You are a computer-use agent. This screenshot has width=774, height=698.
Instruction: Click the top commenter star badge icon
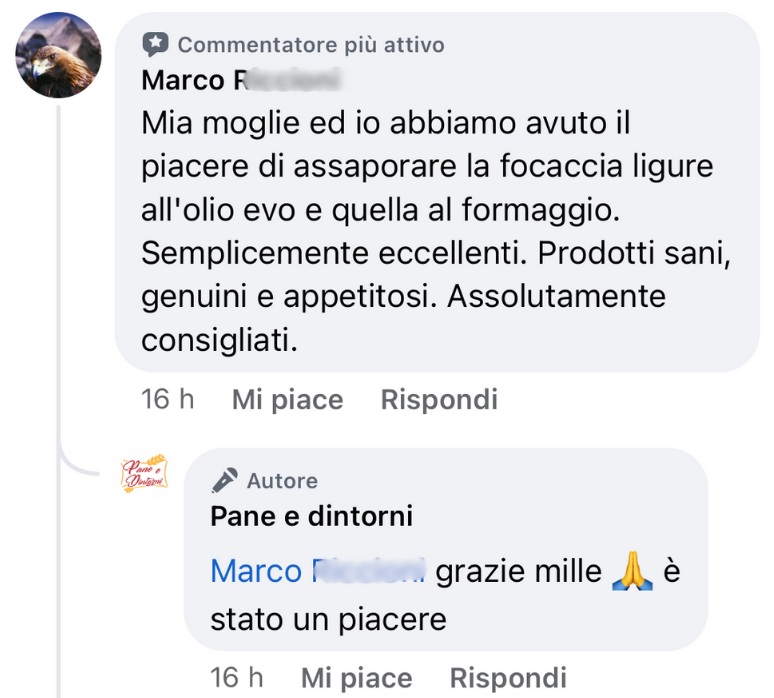pyautogui.click(x=155, y=44)
